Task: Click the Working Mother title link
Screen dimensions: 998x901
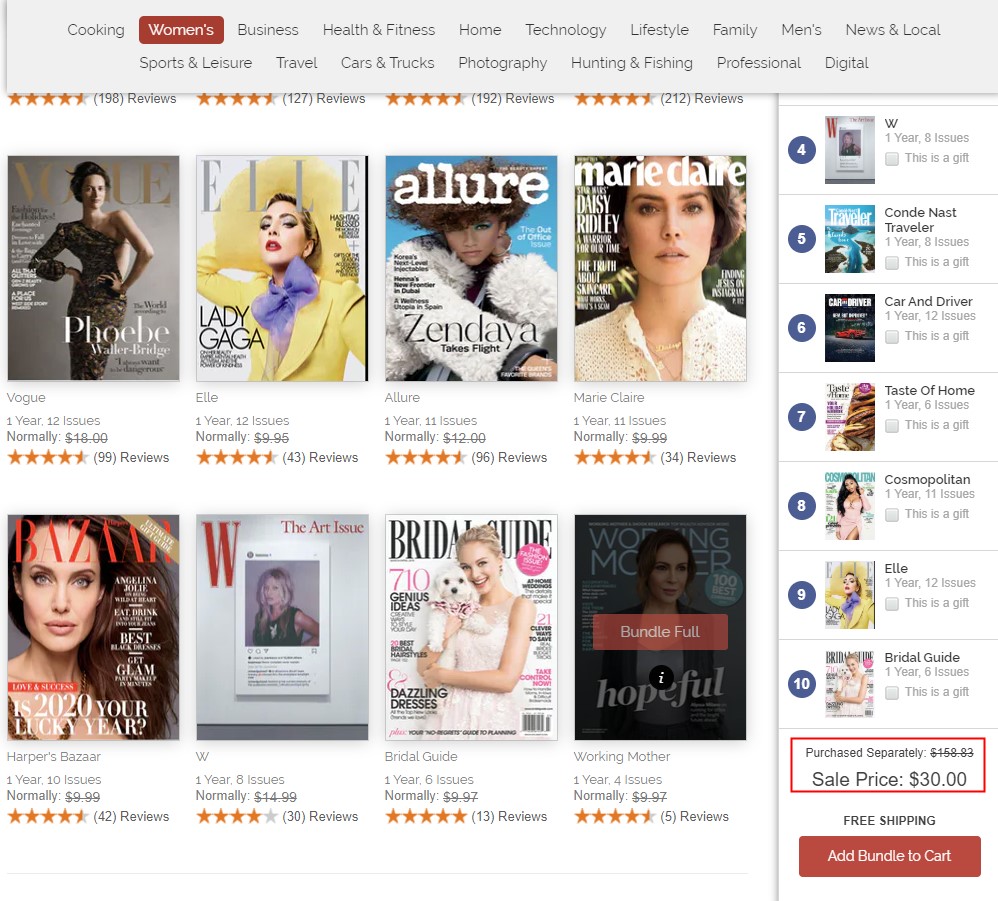Action: pos(622,757)
